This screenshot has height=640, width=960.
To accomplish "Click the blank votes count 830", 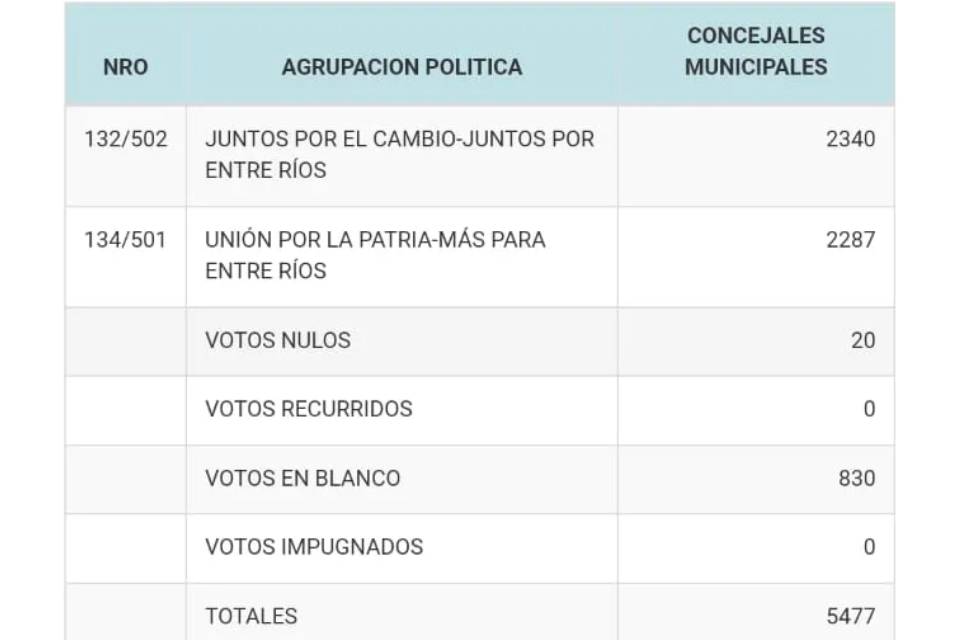I will [857, 478].
